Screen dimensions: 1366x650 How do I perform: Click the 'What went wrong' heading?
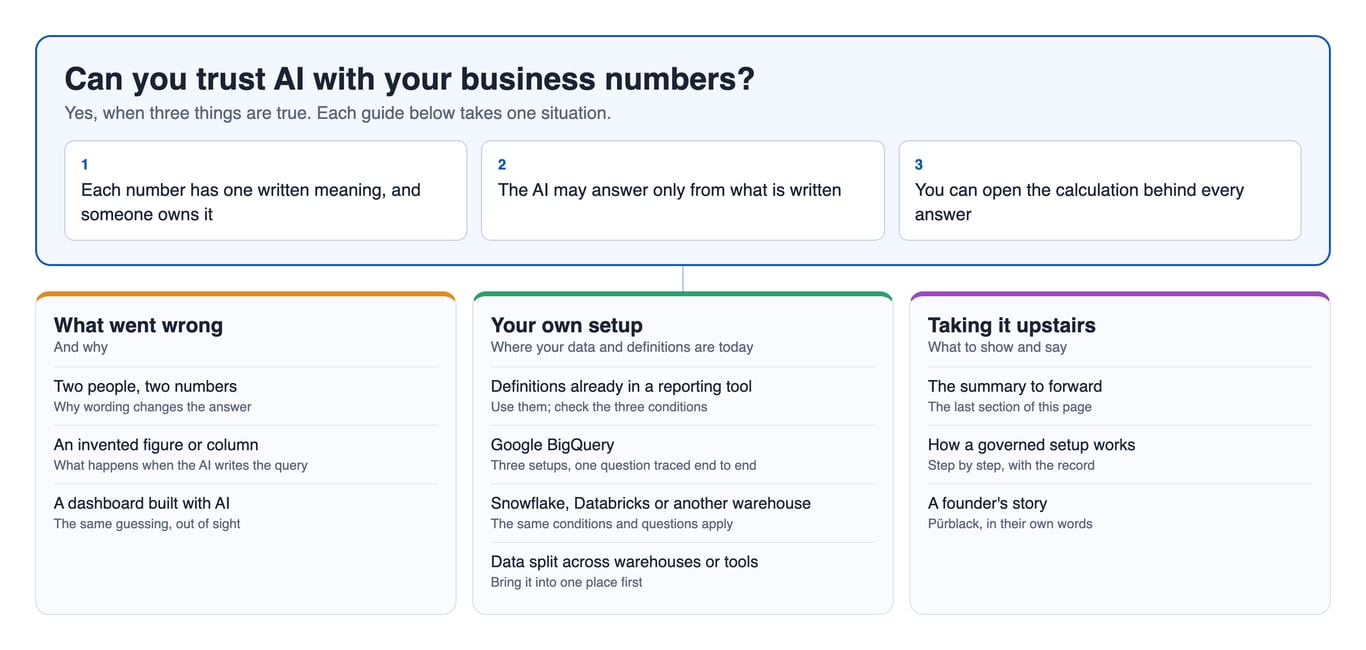pos(138,325)
